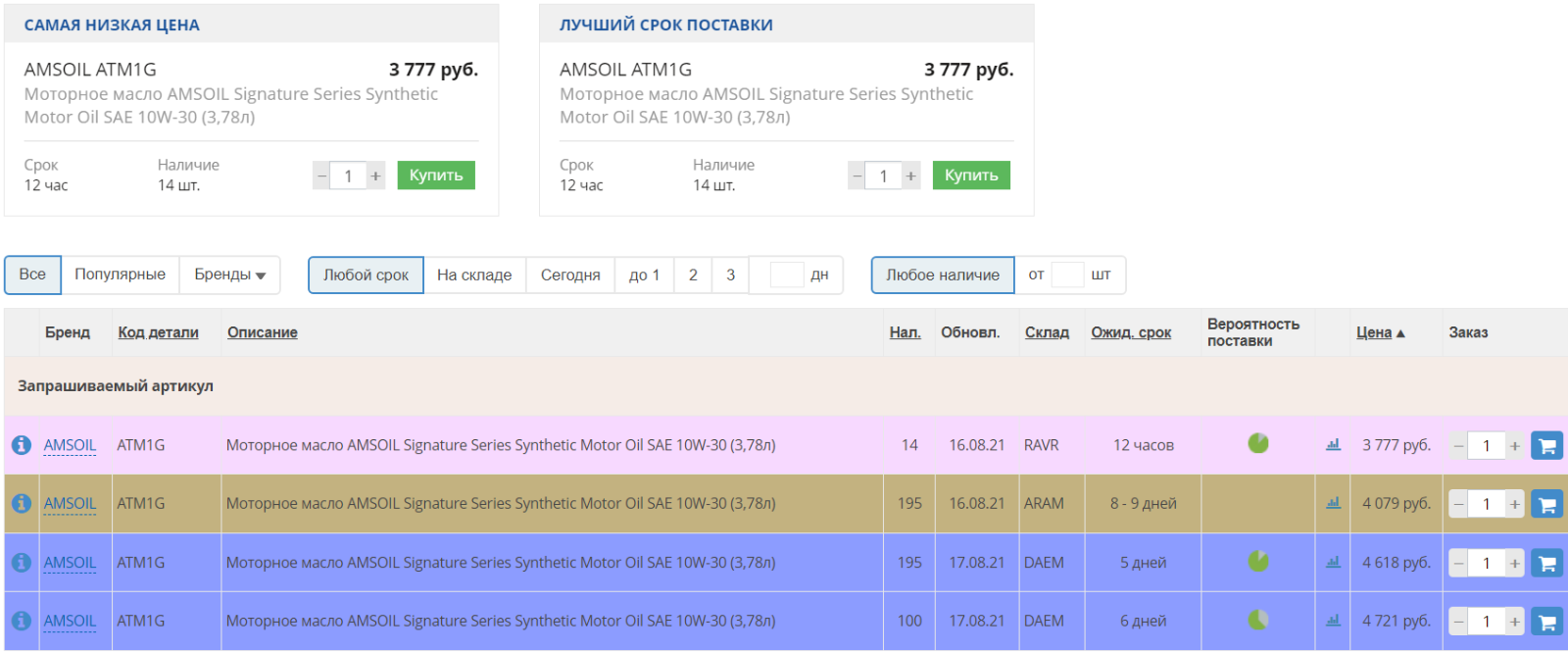Viewport: 1568px width, 652px height.
Task: Click delivery probability pie in 6 дней row
Action: (1258, 620)
